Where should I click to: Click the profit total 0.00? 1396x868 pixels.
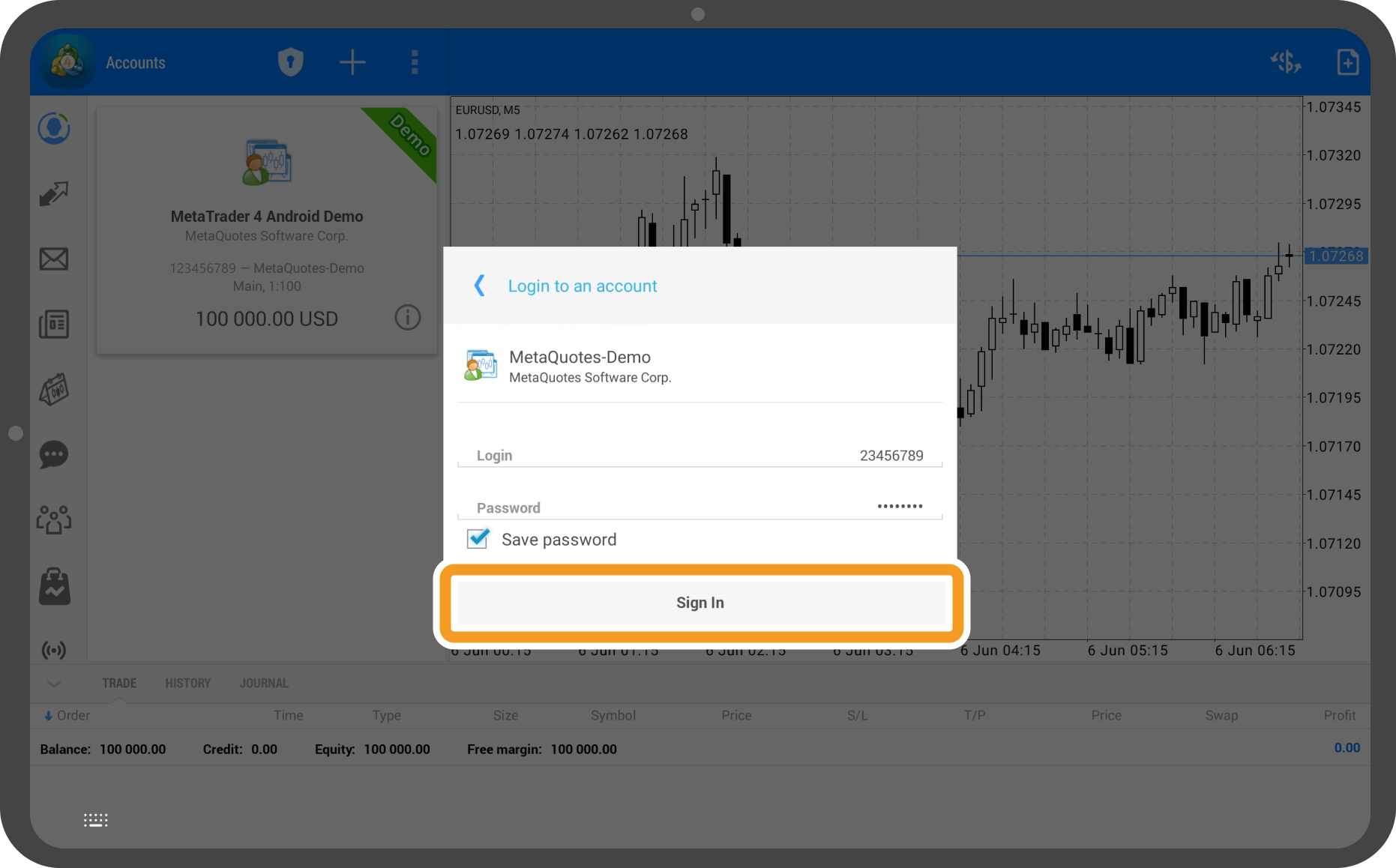(x=1347, y=747)
